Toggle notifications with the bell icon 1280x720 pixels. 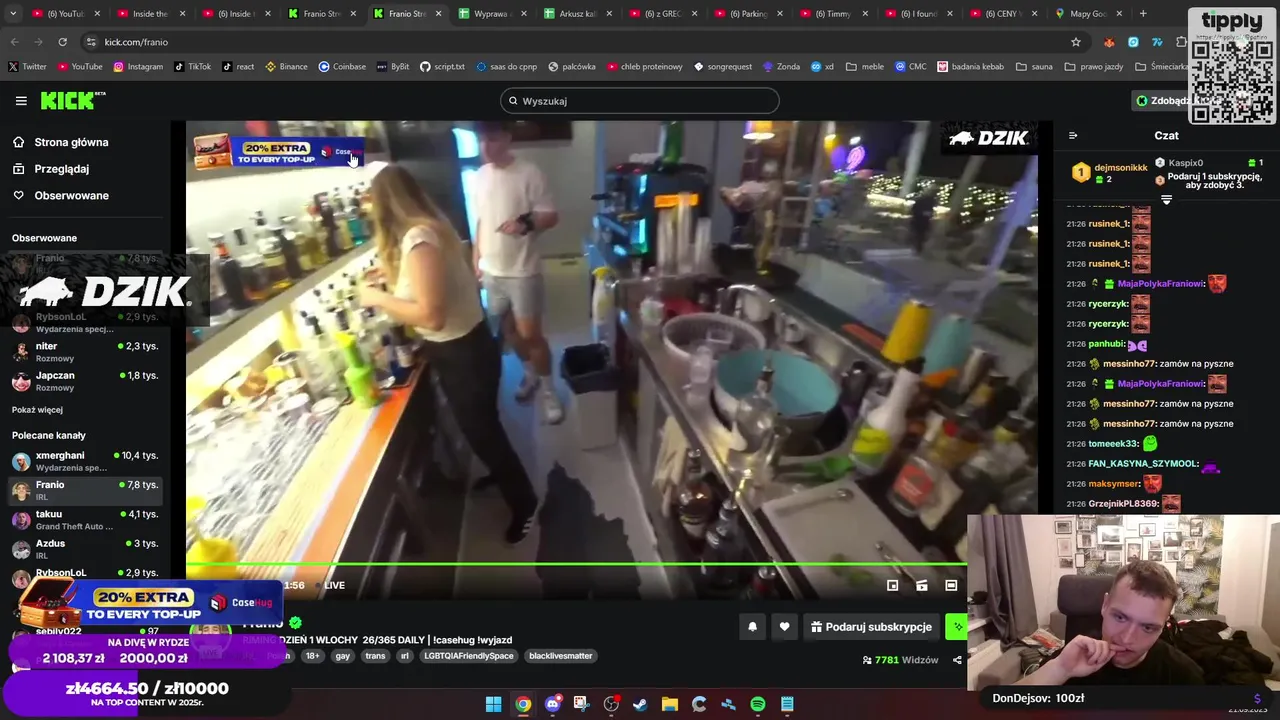(x=753, y=627)
